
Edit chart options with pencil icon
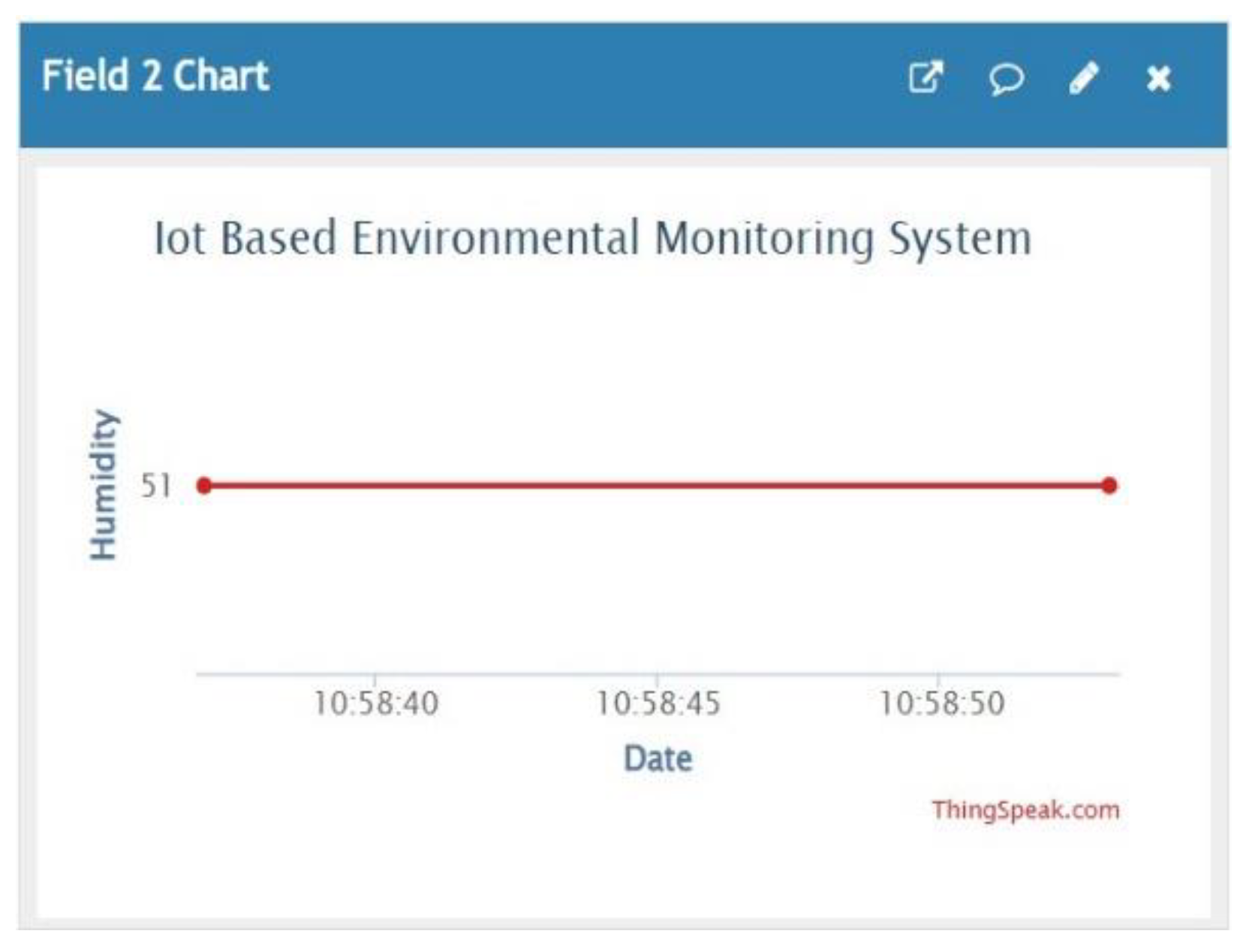coord(1083,77)
